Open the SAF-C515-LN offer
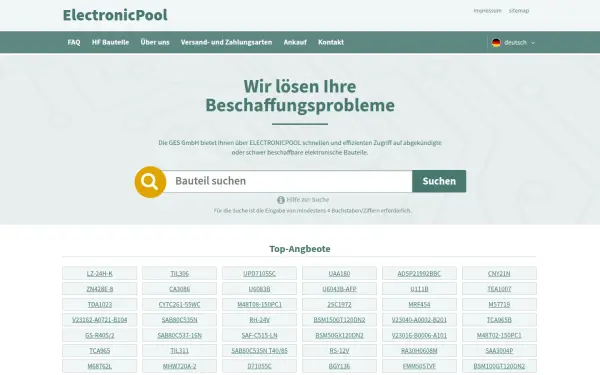Viewport: 600px width, 375px height. pos(259,336)
